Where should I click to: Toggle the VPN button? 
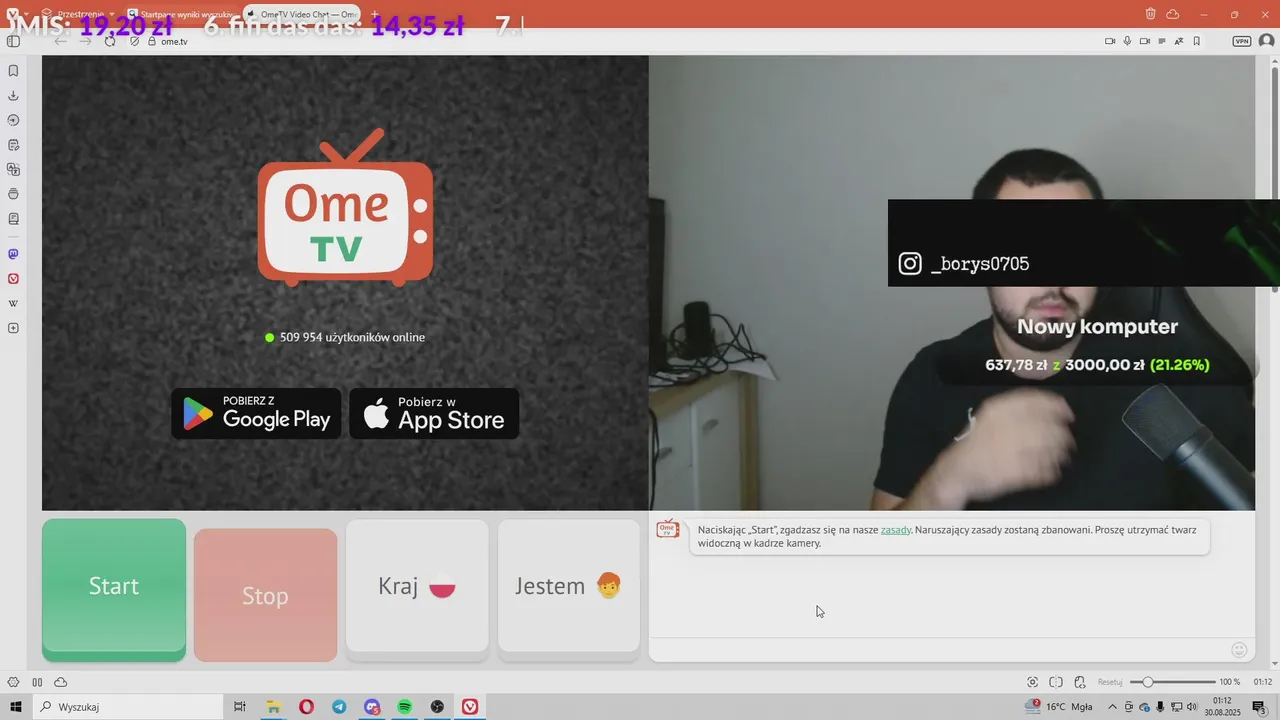click(x=1242, y=41)
